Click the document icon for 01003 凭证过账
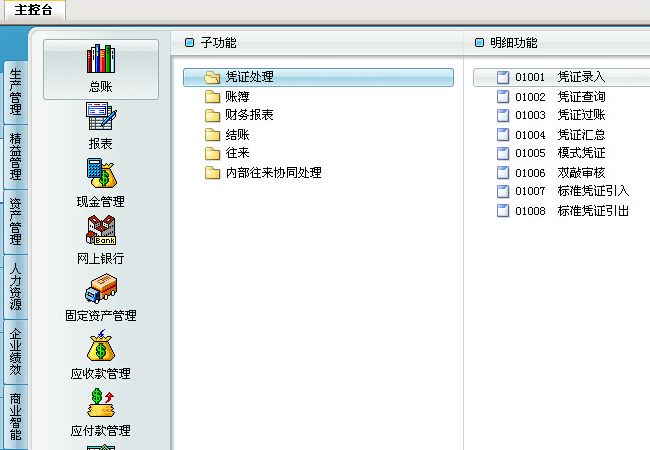Viewport: 650px width, 450px height. [x=503, y=115]
